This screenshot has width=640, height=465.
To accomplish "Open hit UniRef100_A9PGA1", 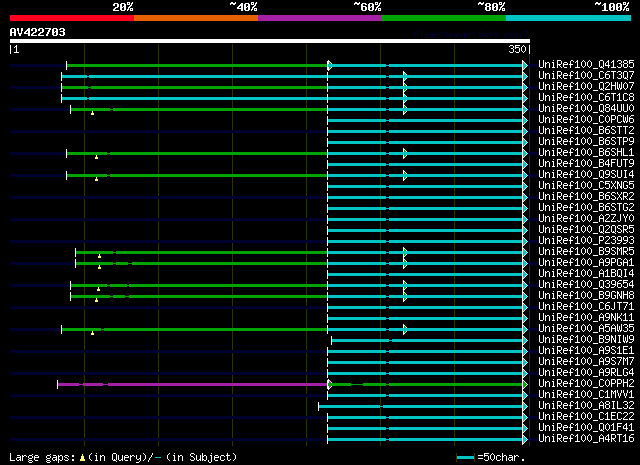I will coord(586,263).
